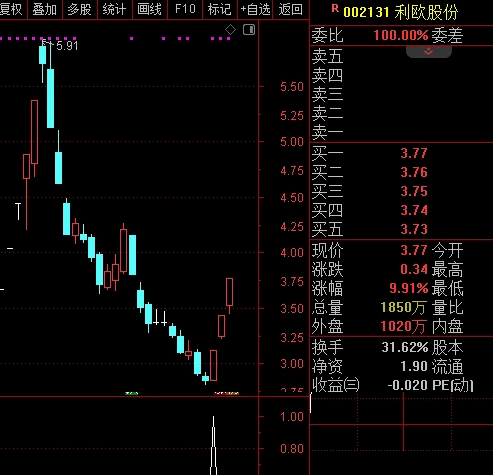Click the tall white volume bar
493x475 pixels.
tap(214, 445)
